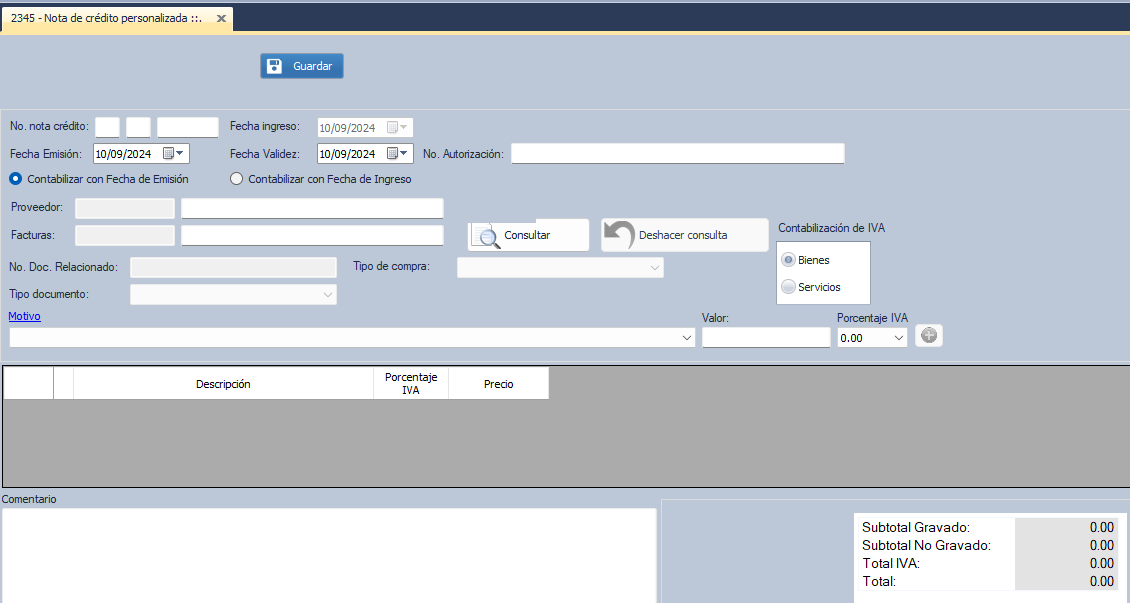Select Contabilizar con Fecha de Ingreso

coord(237,179)
